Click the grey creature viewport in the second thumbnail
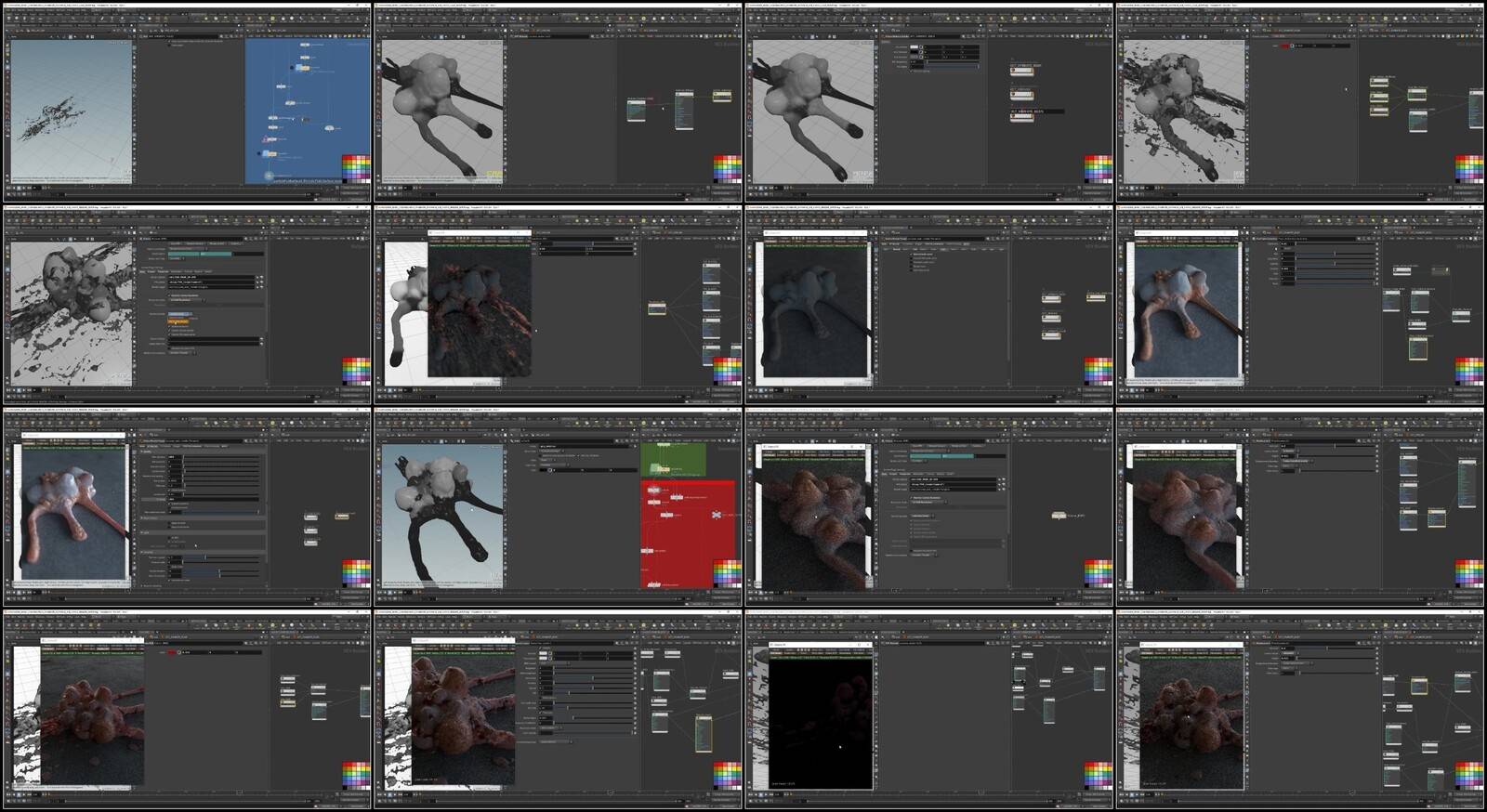 (441, 111)
